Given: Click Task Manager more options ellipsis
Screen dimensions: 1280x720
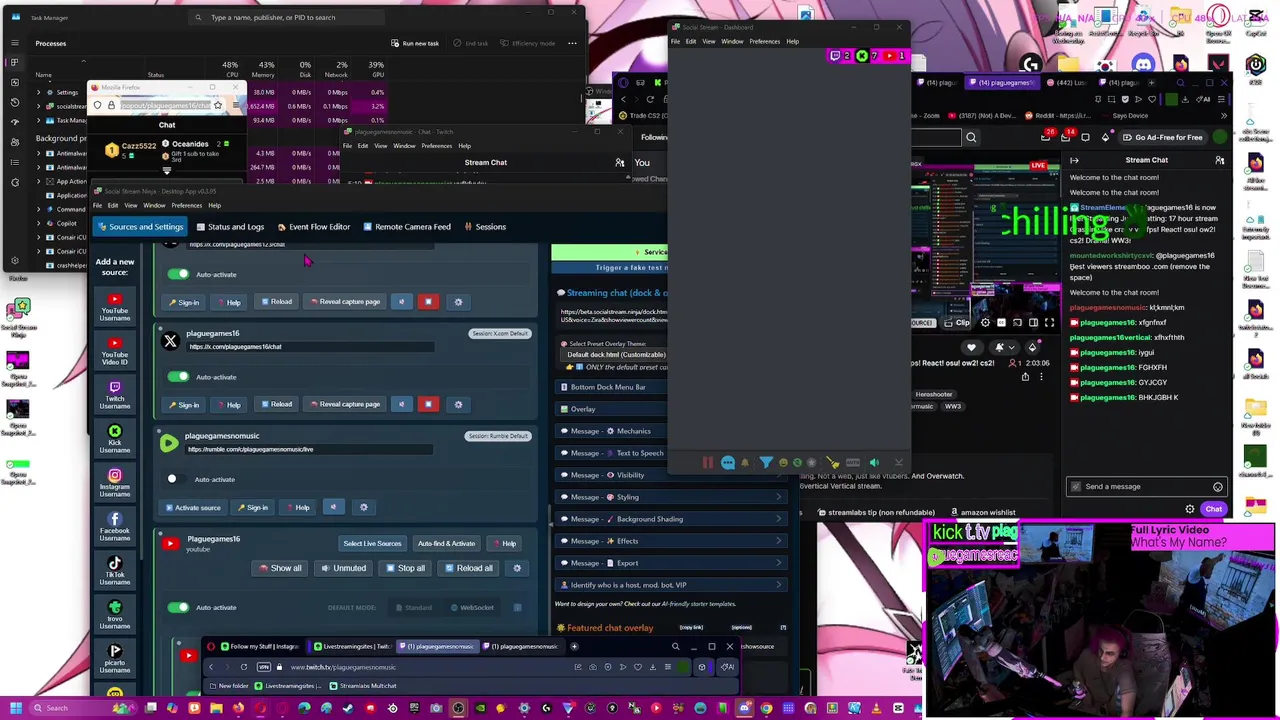Looking at the screenshot, I should pos(572,43).
